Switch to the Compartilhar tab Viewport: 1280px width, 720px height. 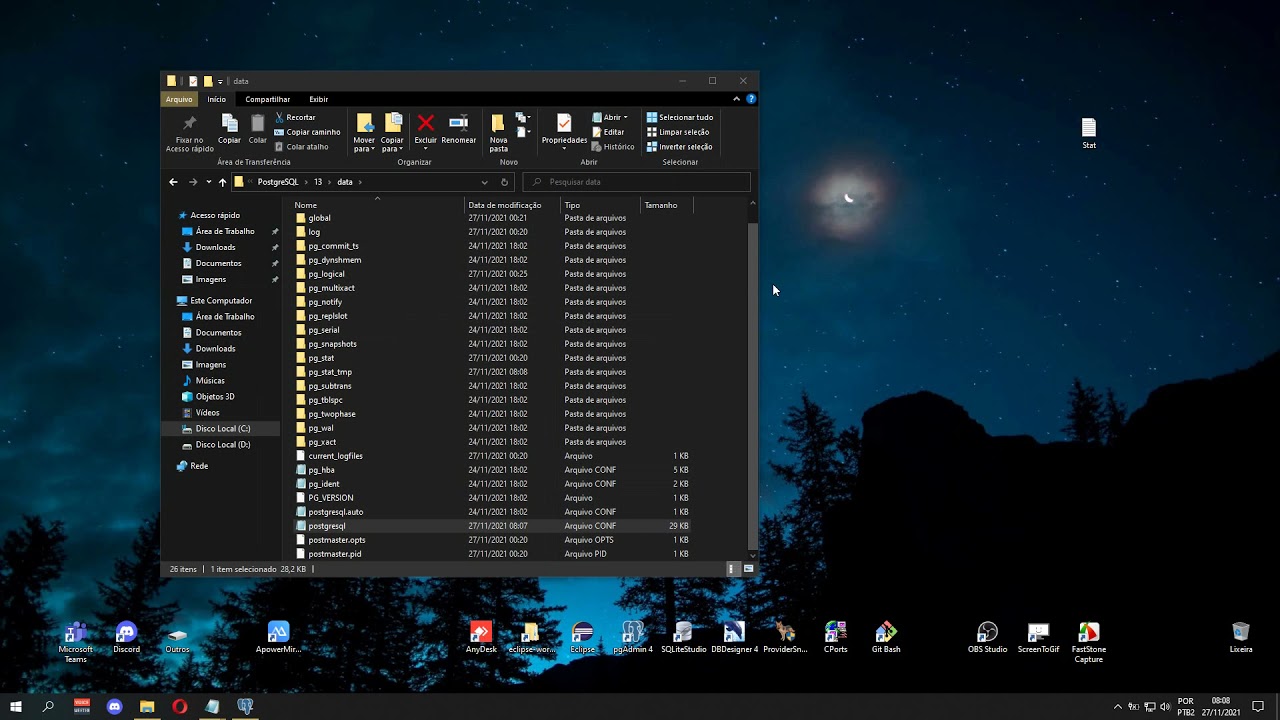pyautogui.click(x=268, y=99)
